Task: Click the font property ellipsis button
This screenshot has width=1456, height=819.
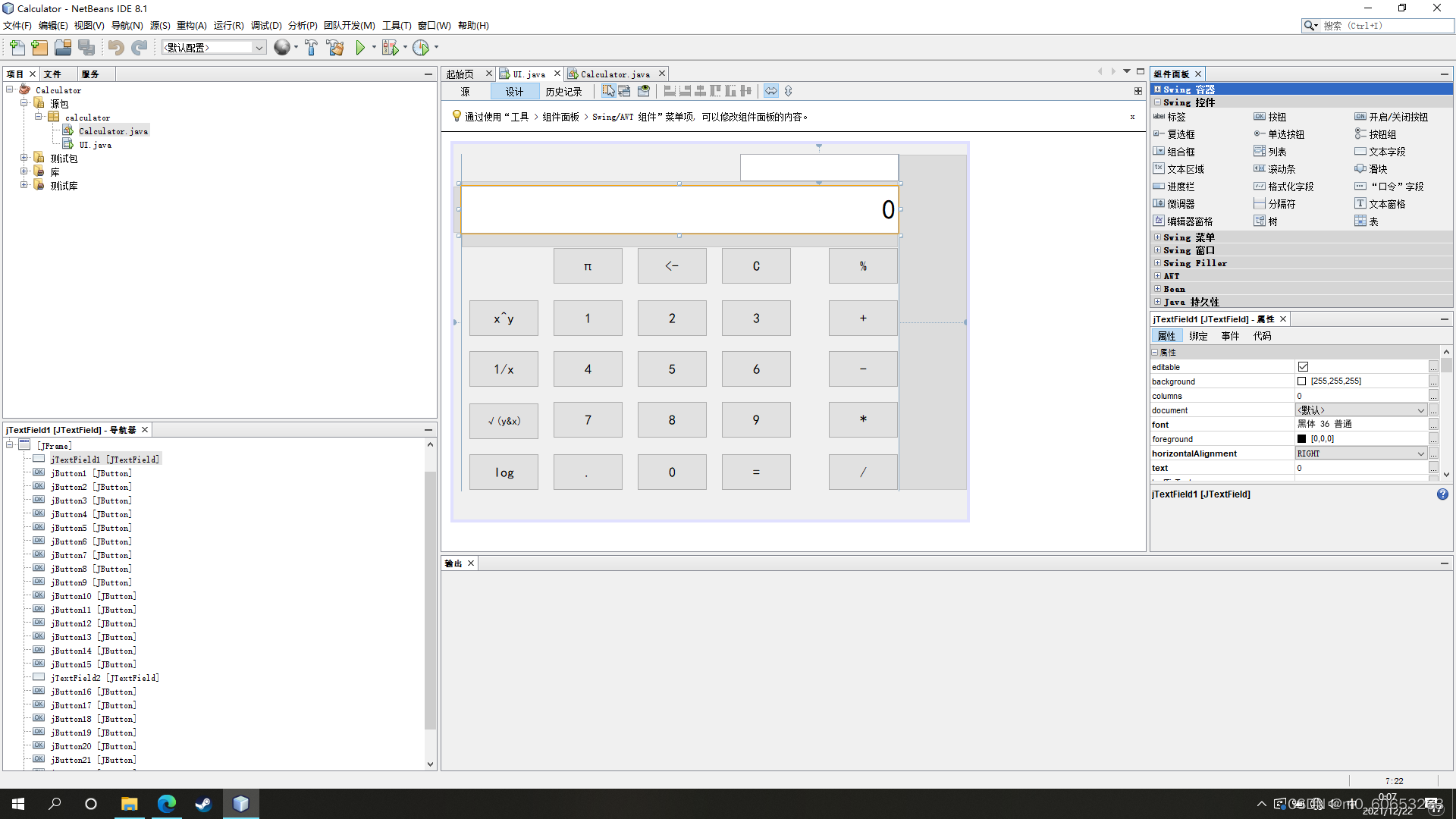Action: [x=1433, y=425]
